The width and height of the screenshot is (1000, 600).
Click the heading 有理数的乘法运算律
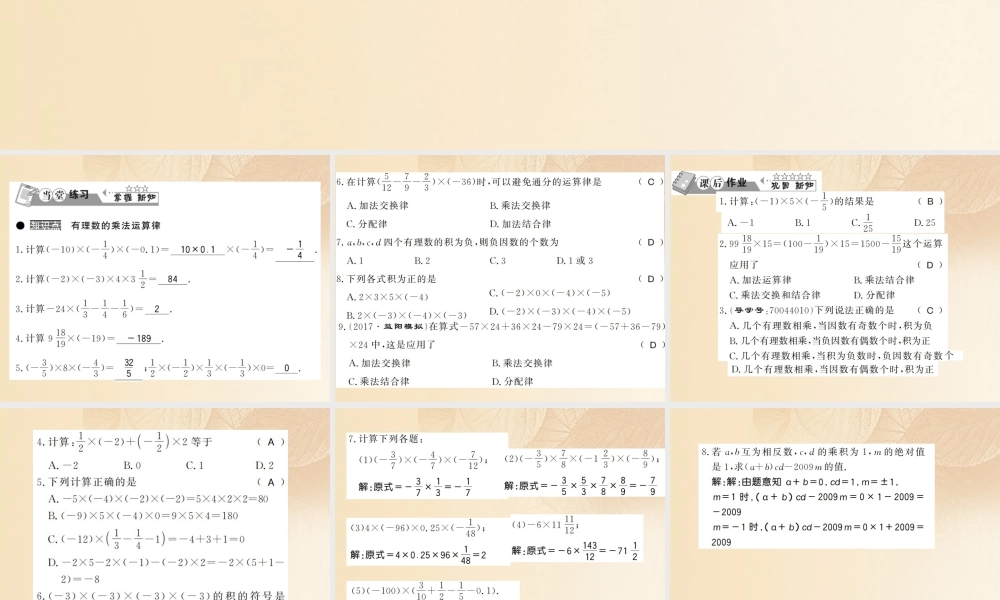tap(115, 226)
